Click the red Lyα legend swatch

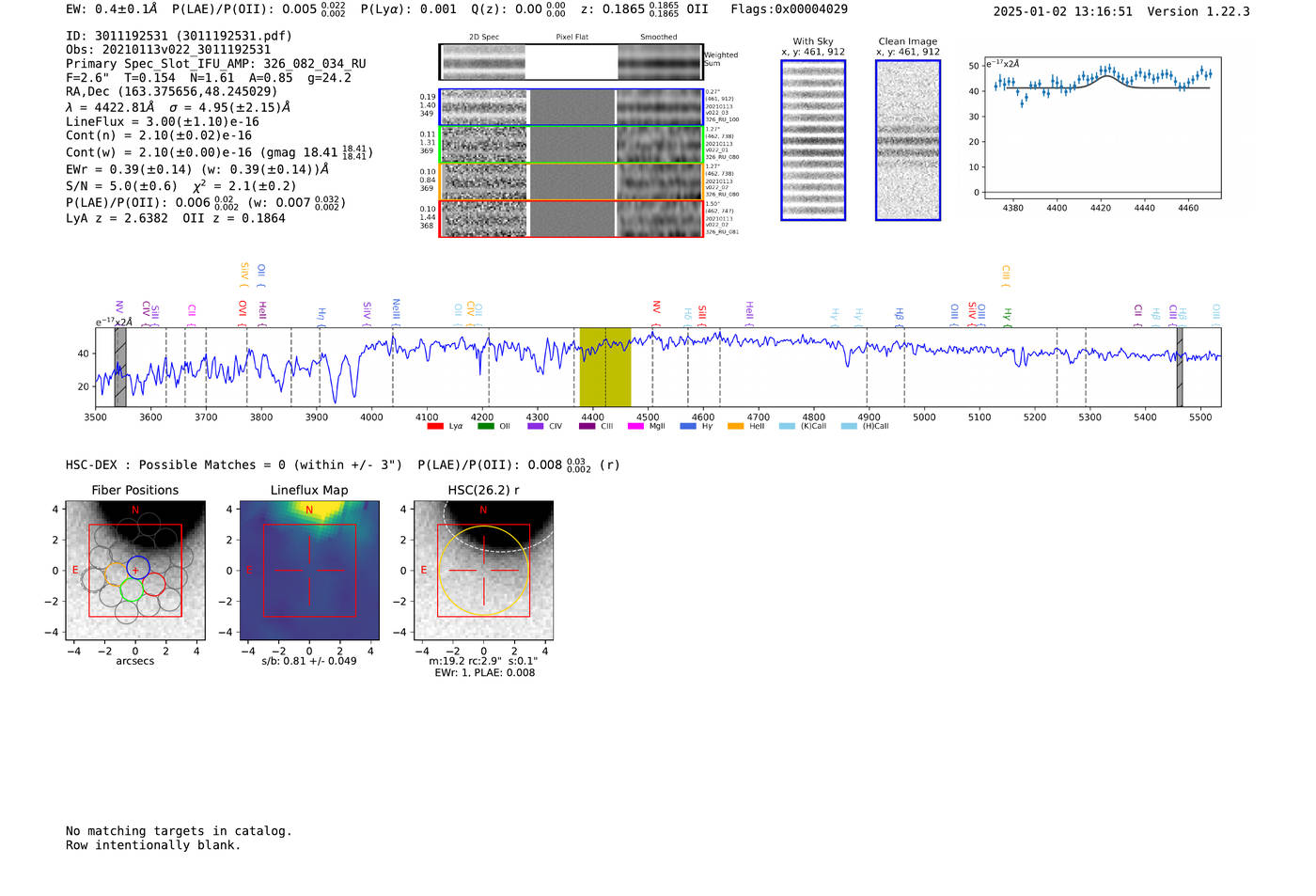[x=434, y=427]
